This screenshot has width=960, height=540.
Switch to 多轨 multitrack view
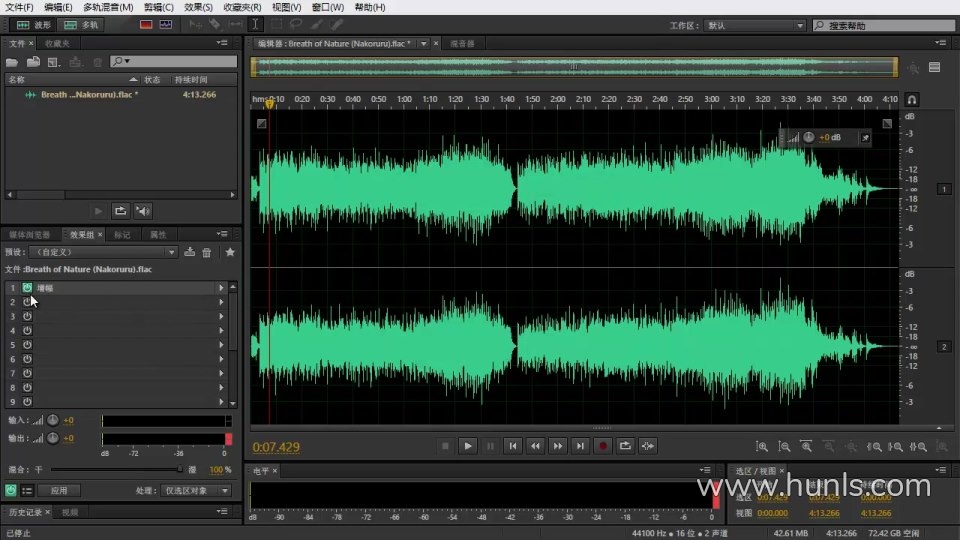pos(82,24)
